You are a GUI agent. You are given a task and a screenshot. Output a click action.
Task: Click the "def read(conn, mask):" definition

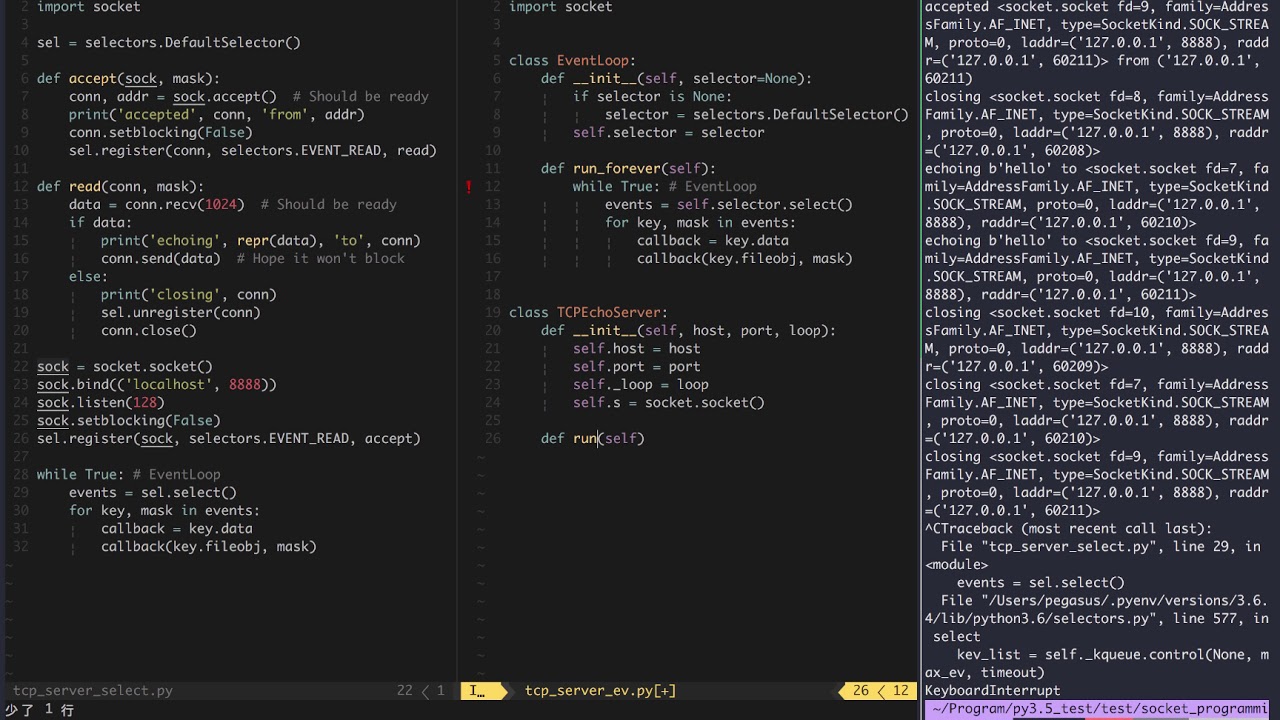tap(121, 187)
